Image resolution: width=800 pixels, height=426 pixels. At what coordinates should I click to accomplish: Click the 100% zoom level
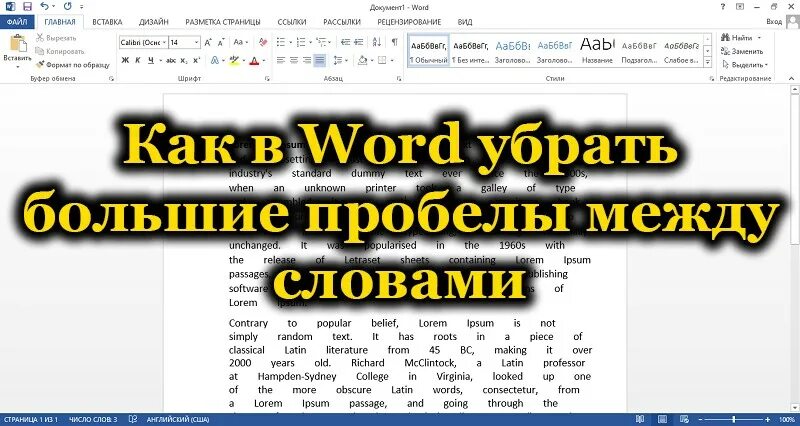click(787, 419)
